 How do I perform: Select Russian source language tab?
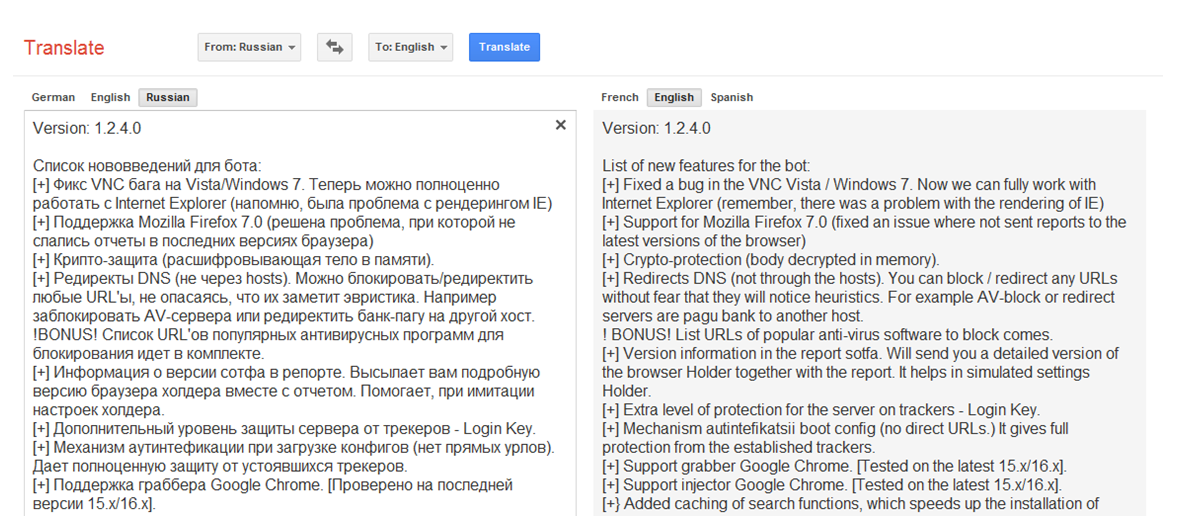coord(168,98)
